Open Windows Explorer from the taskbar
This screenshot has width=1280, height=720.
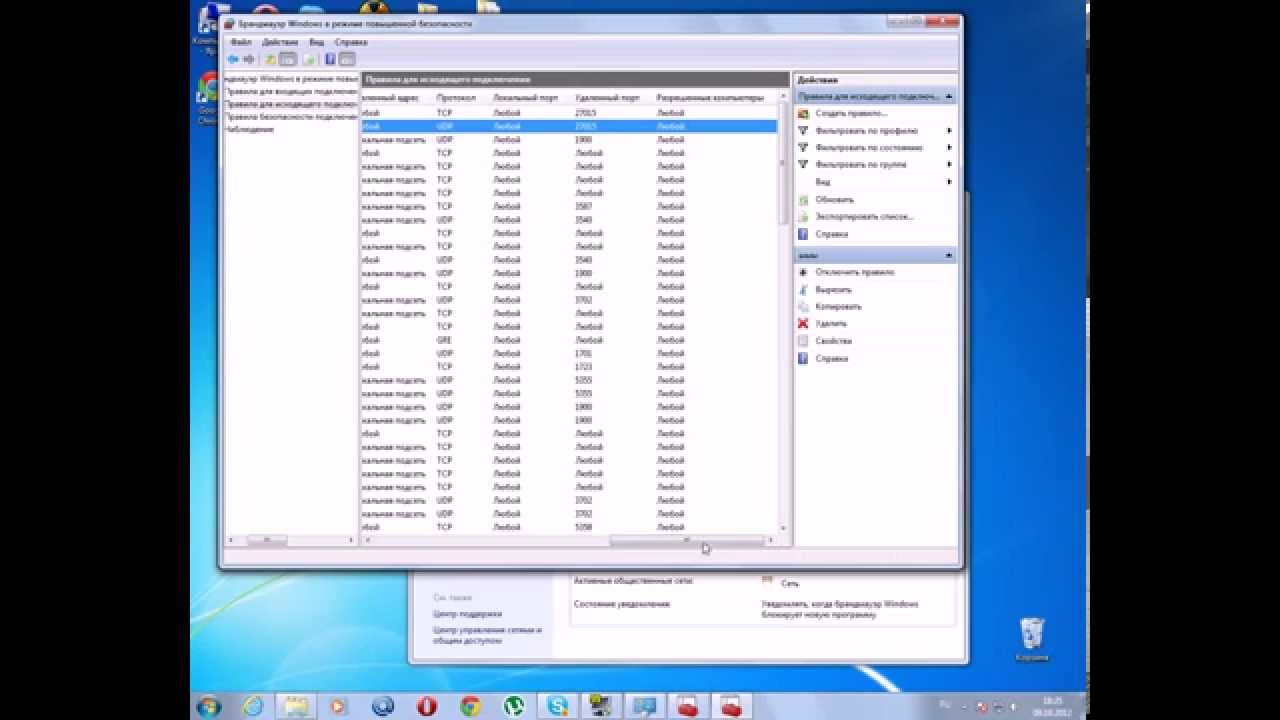point(296,705)
